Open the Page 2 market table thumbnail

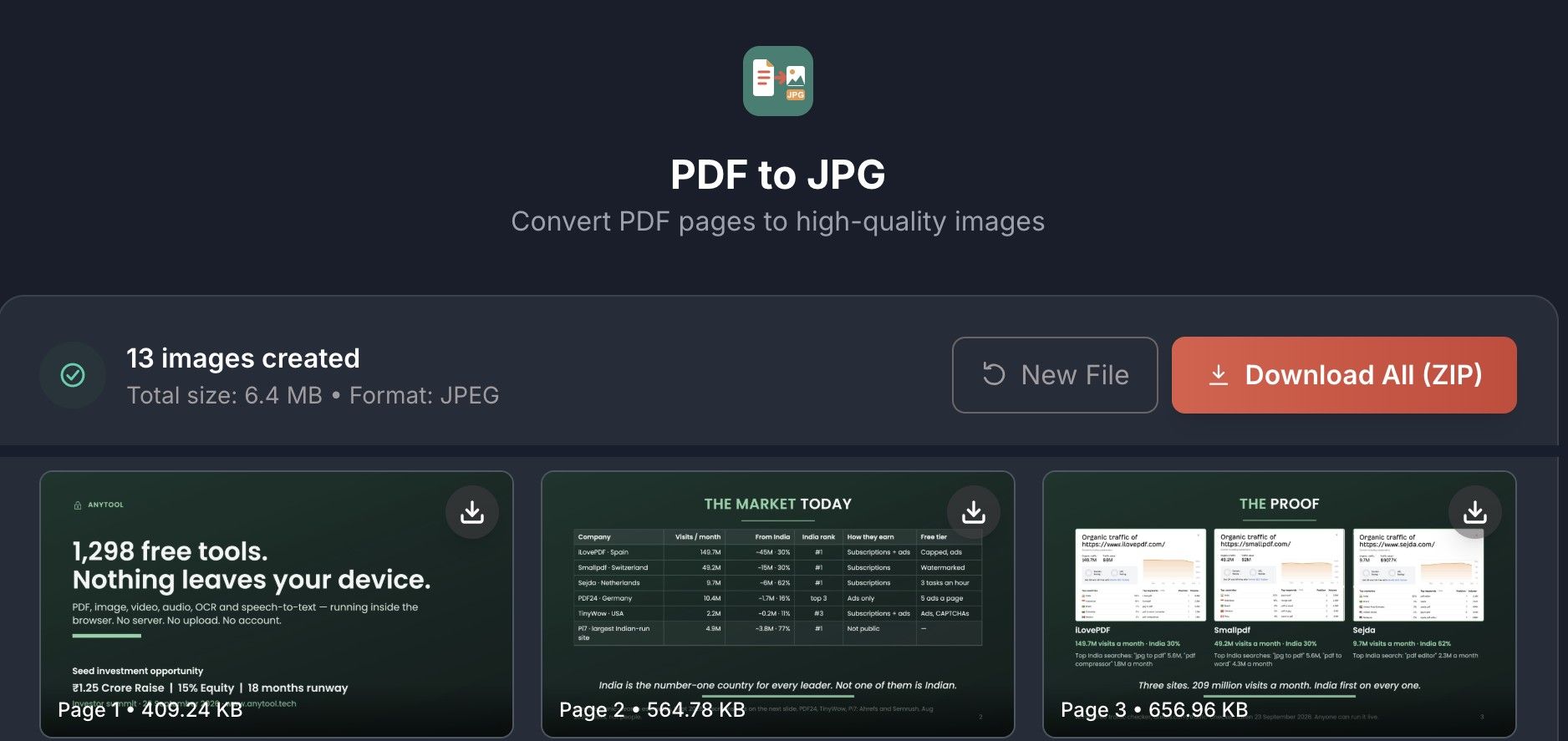pyautogui.click(x=778, y=605)
